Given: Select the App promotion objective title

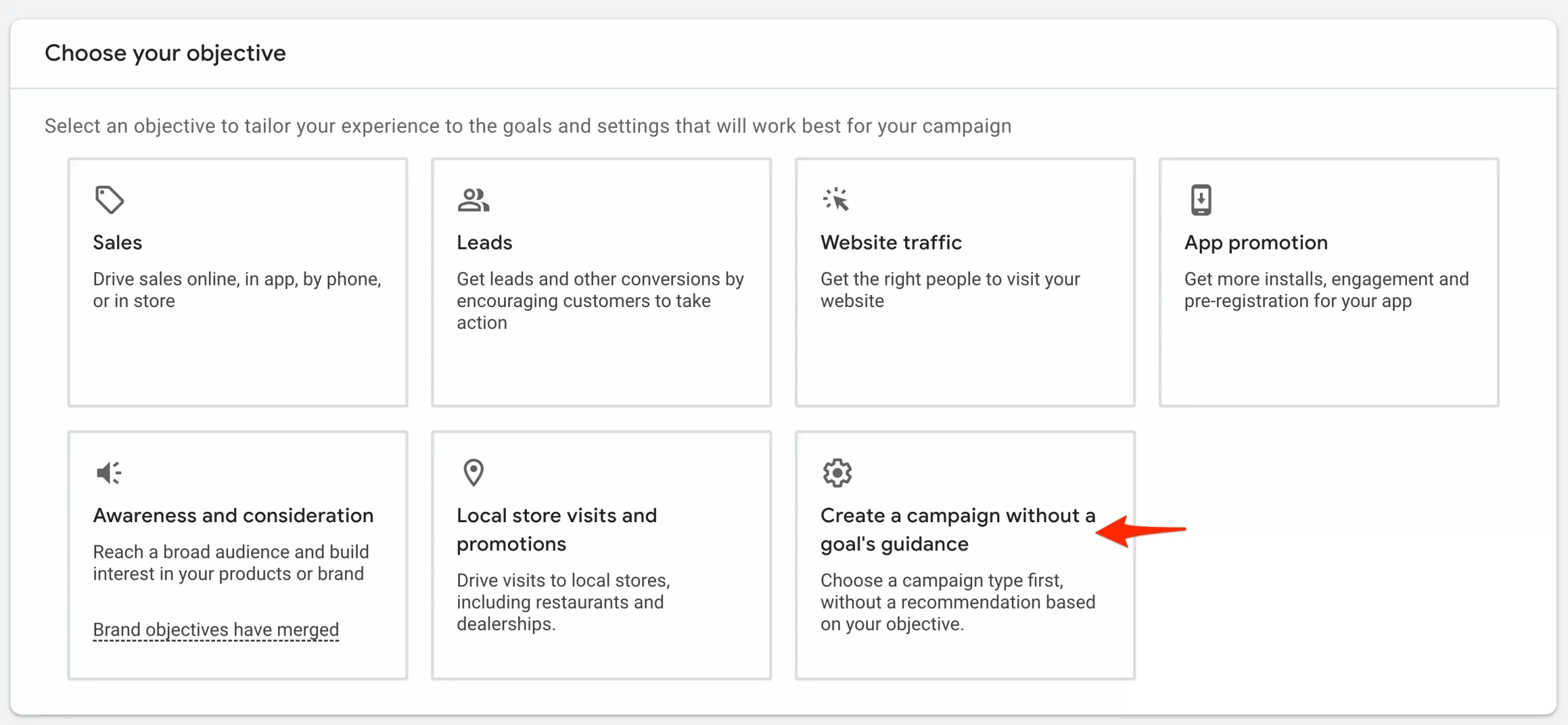Looking at the screenshot, I should (x=1256, y=243).
